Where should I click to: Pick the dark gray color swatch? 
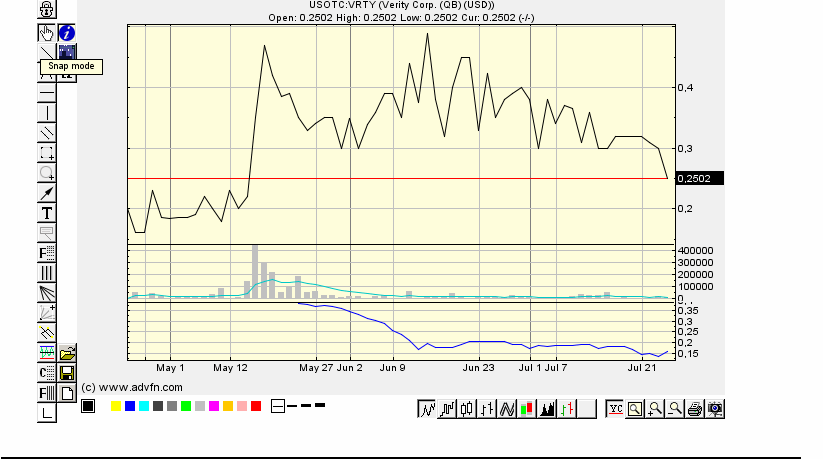(158, 406)
